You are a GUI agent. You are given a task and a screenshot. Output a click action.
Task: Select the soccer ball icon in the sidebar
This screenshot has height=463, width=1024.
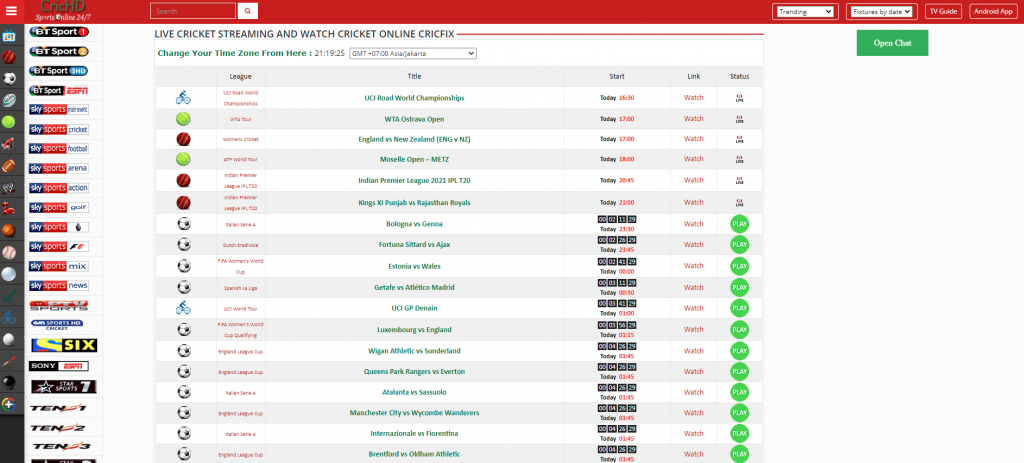pos(9,78)
